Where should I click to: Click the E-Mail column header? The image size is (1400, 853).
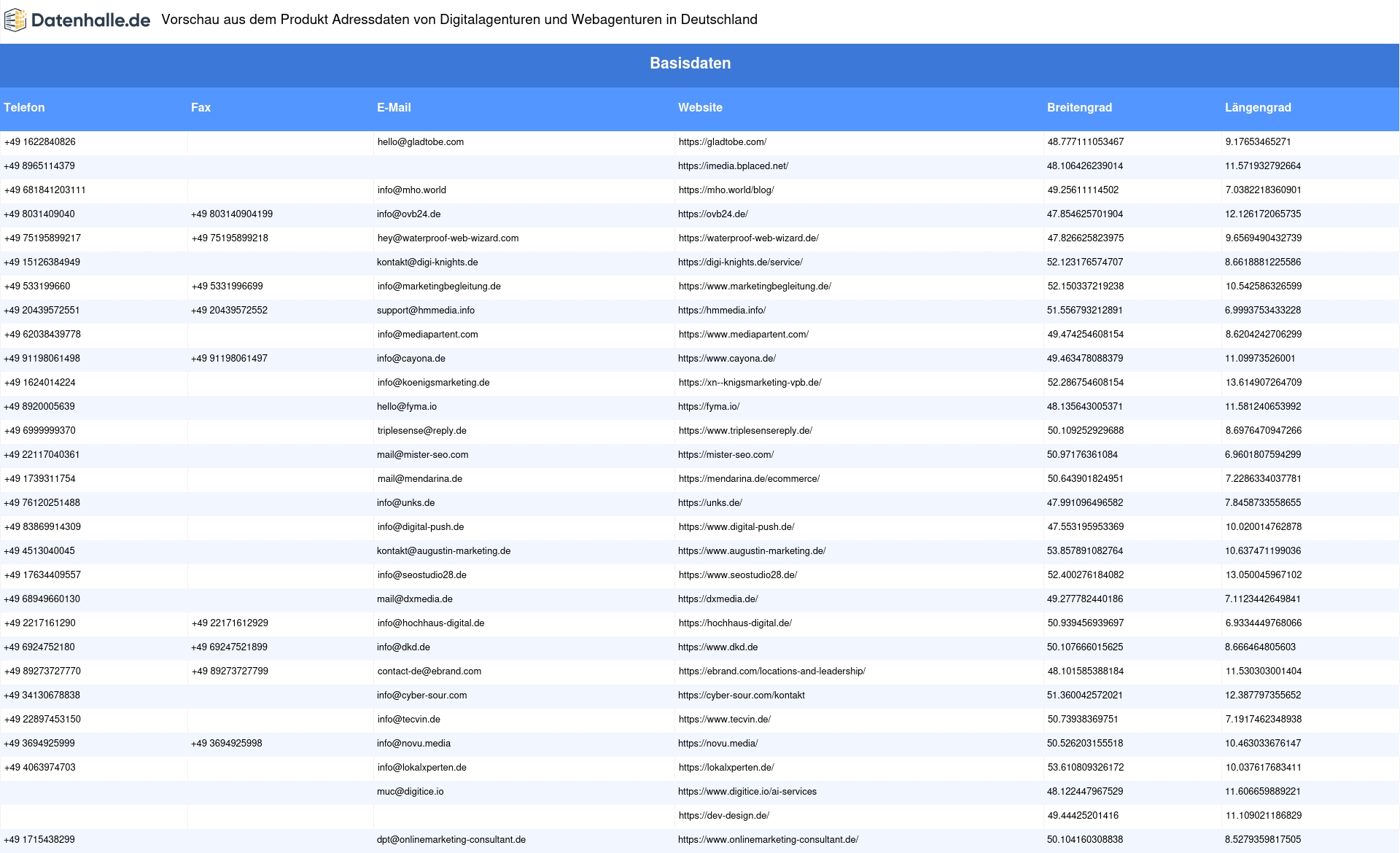tap(394, 107)
